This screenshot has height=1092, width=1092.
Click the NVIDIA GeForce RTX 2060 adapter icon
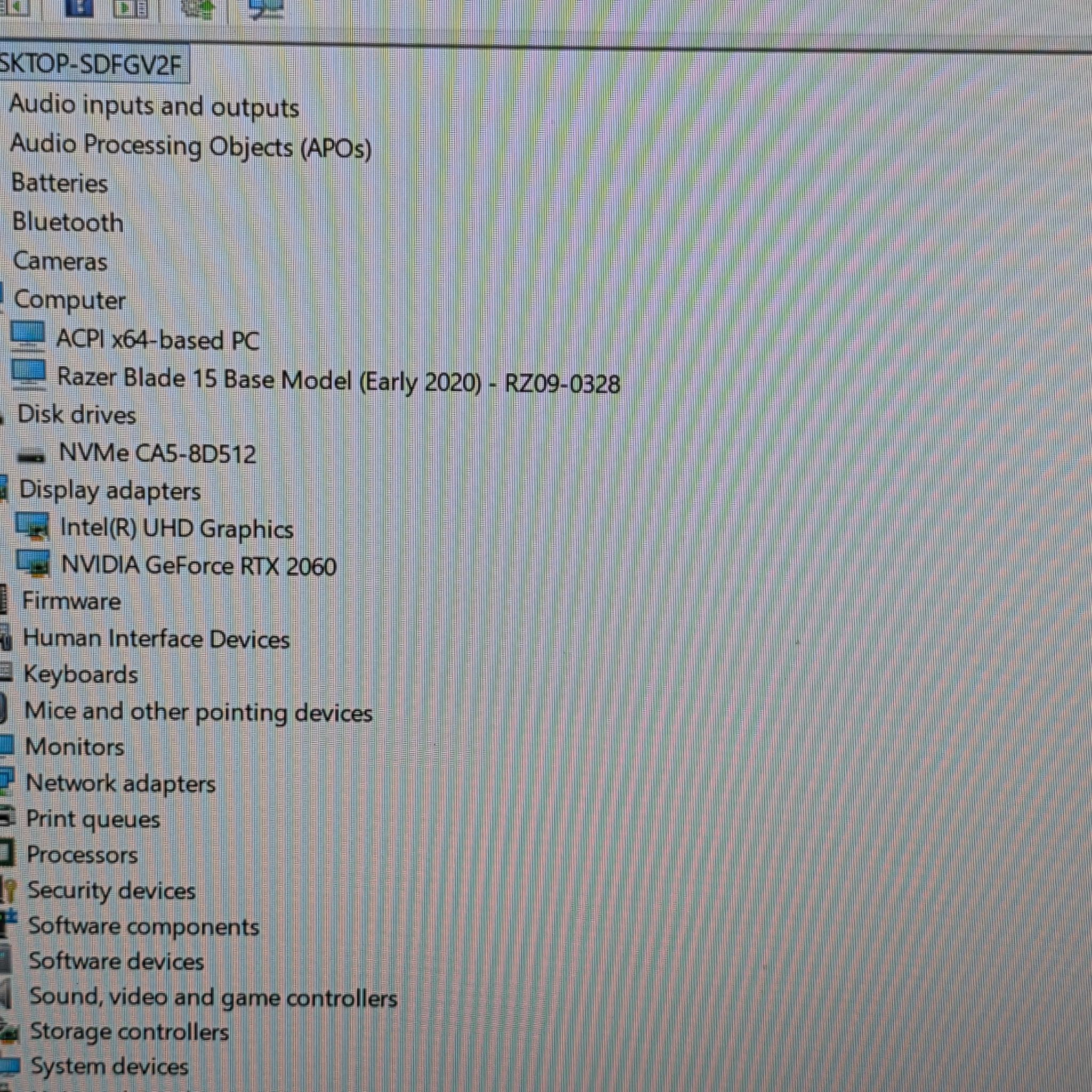pos(34,565)
